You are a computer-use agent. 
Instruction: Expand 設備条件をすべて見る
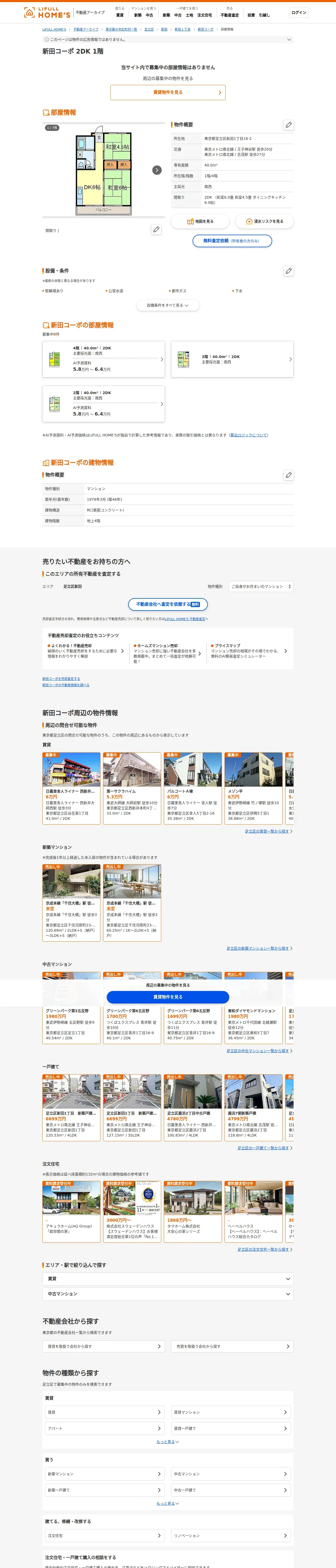pos(168,305)
